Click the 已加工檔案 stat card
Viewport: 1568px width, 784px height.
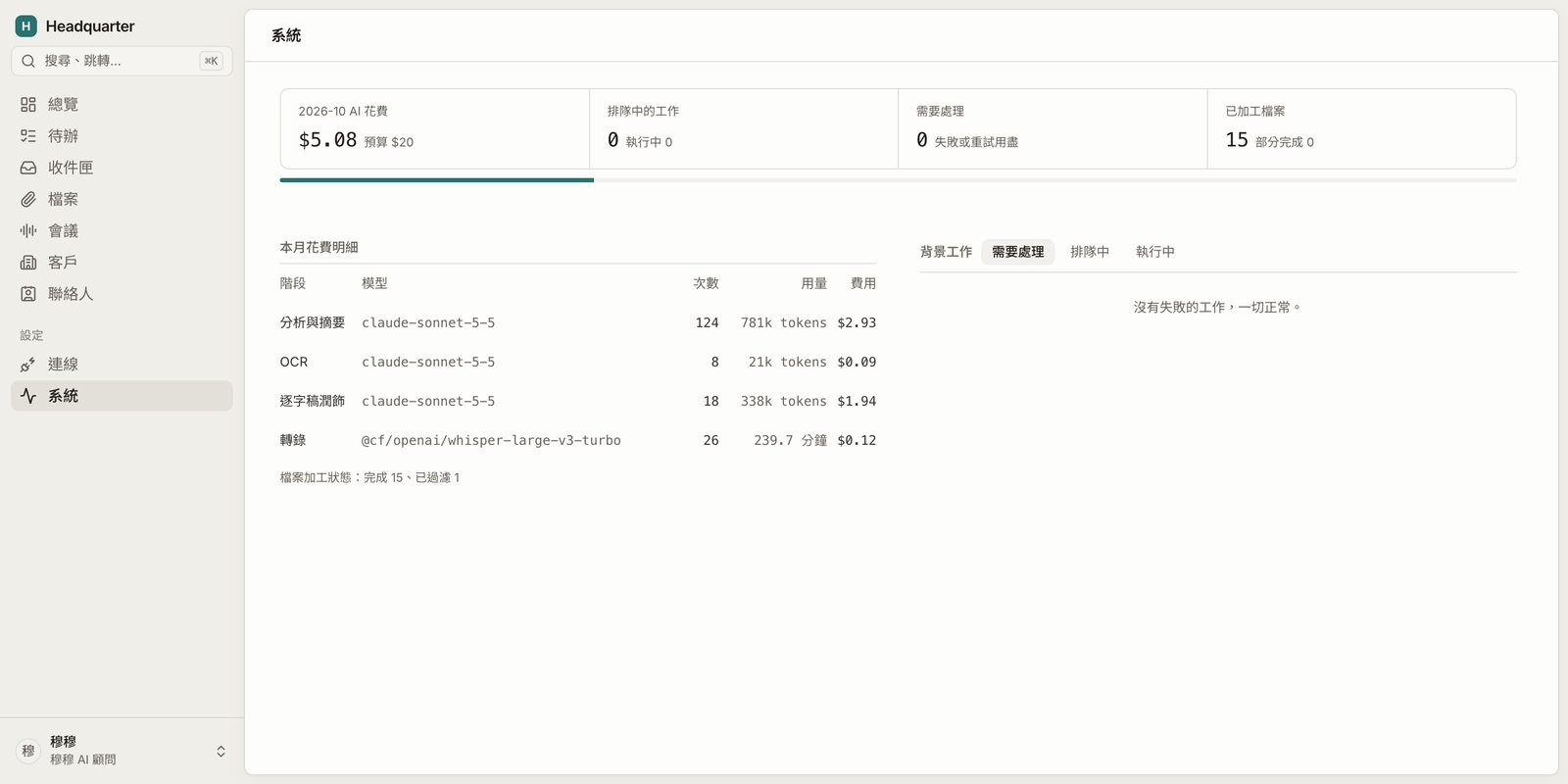tap(1362, 128)
